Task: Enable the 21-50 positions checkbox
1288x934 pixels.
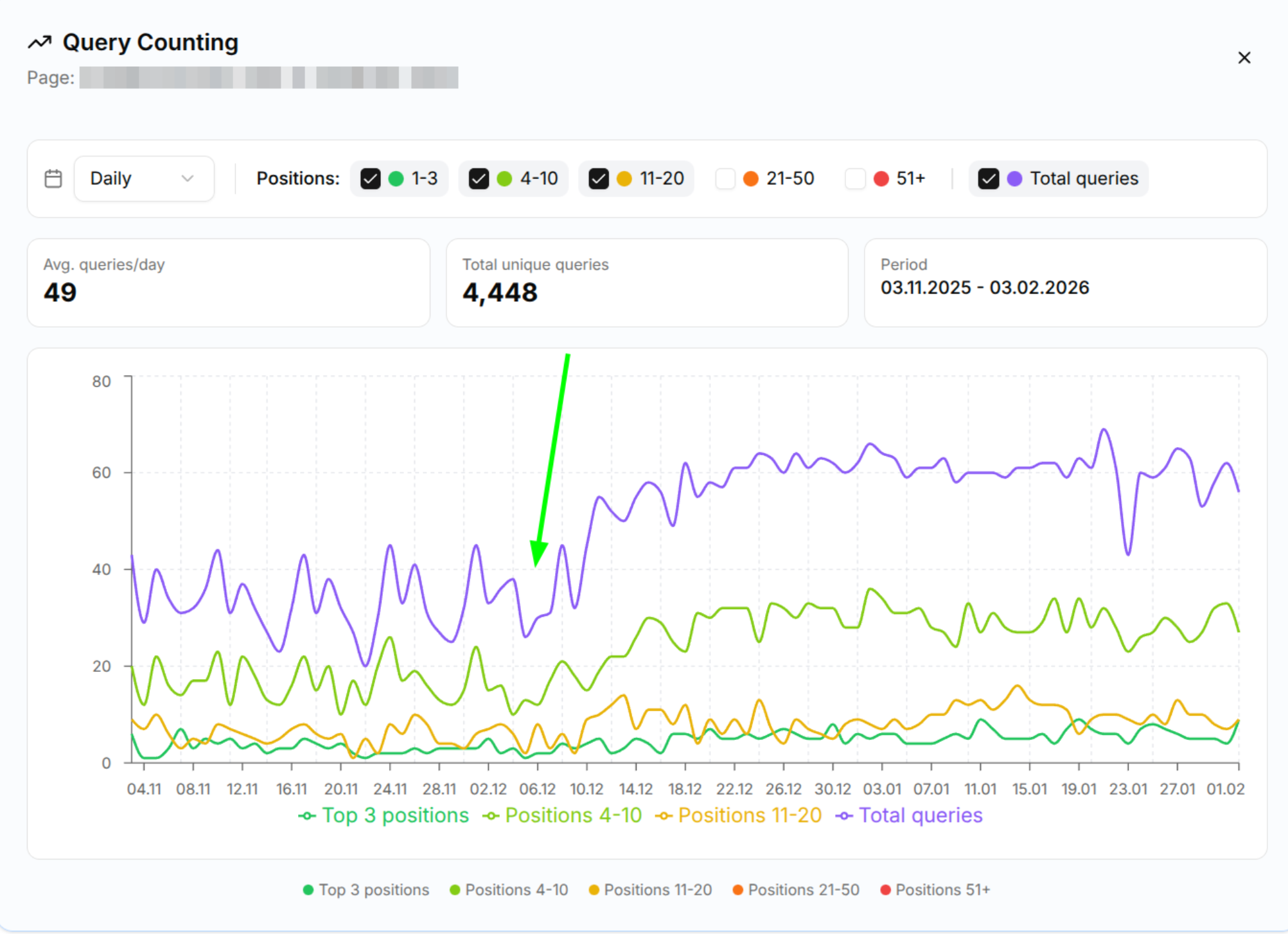Action: coord(725,179)
